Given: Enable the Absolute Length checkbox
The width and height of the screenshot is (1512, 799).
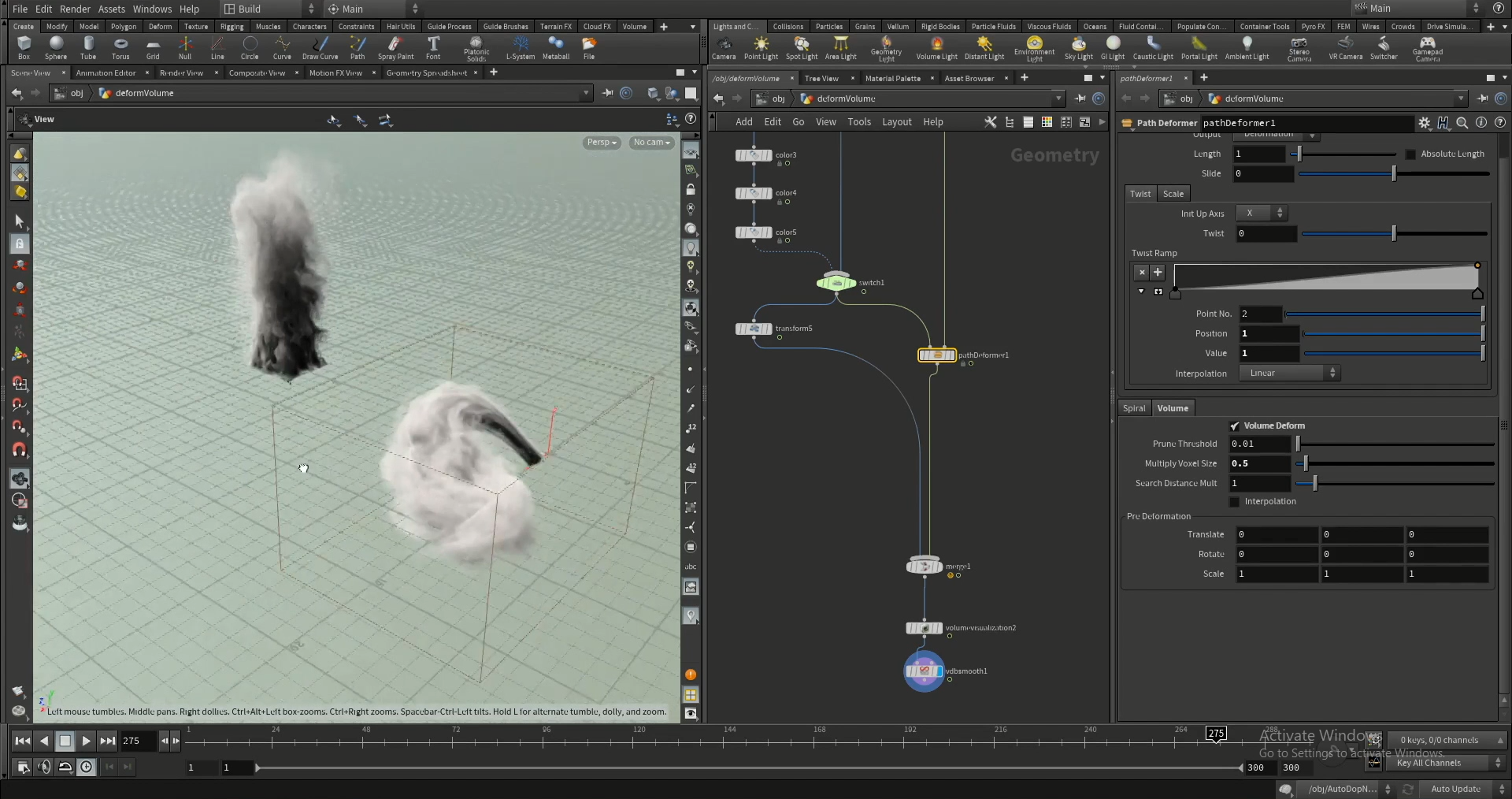Looking at the screenshot, I should tap(1410, 154).
